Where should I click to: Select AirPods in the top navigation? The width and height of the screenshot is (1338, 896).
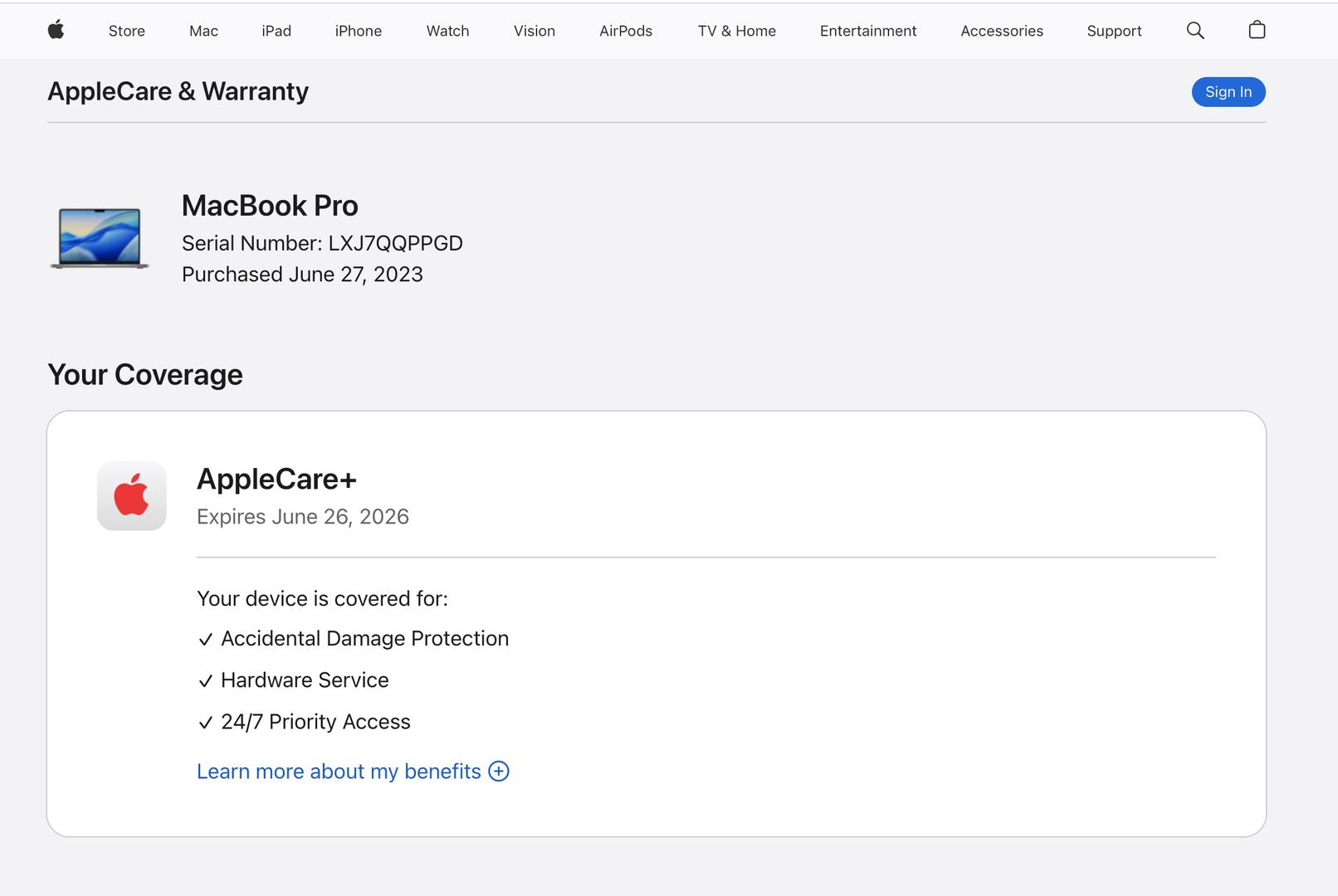[626, 31]
